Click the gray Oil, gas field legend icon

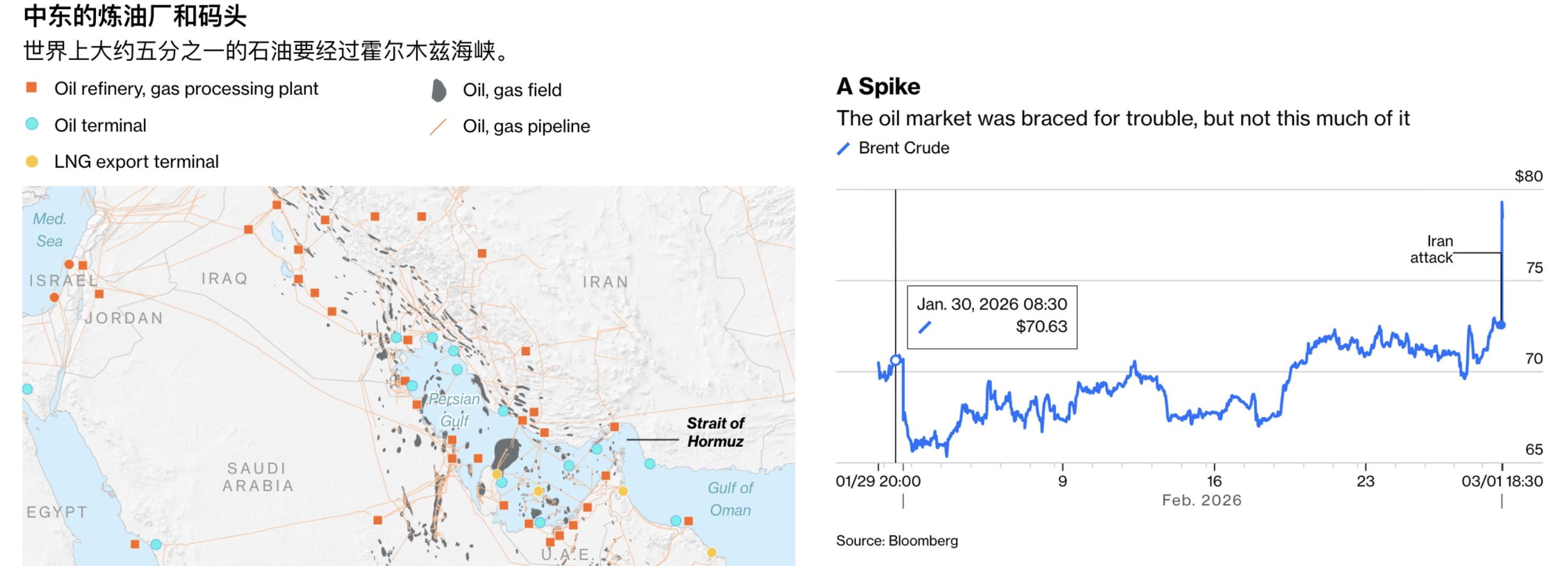tap(438, 90)
